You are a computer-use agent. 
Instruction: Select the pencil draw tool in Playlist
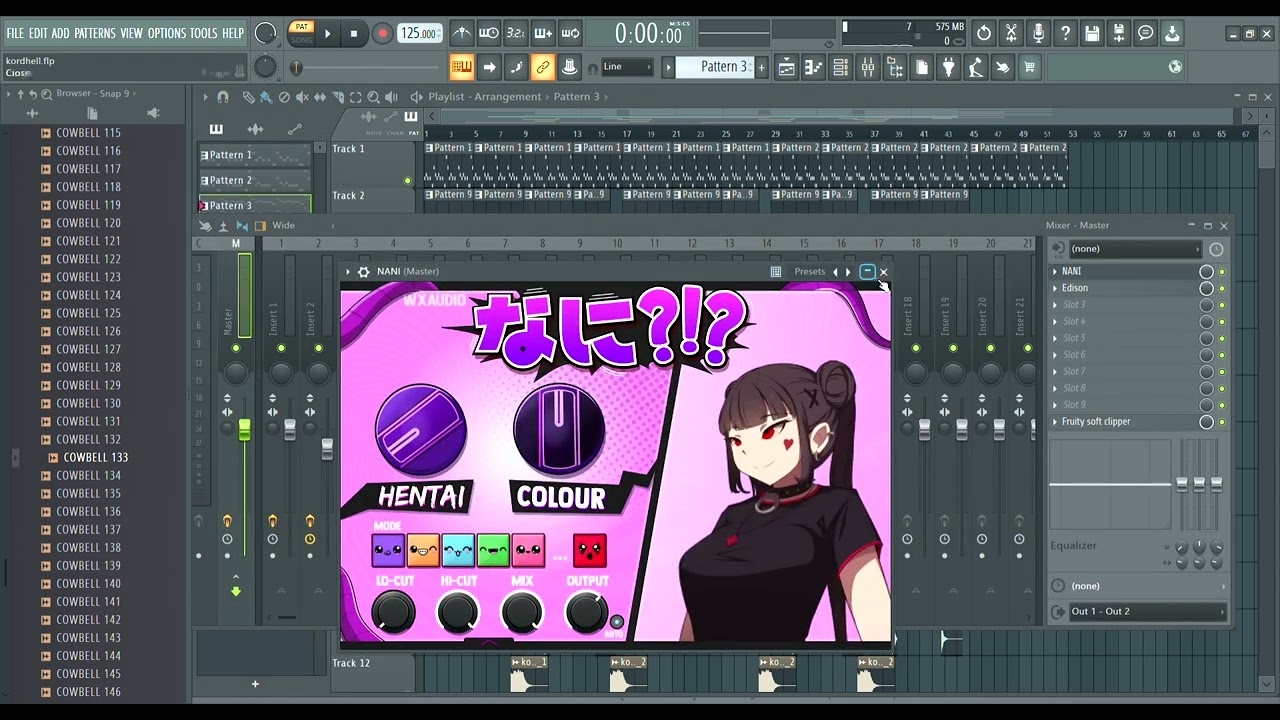(248, 97)
